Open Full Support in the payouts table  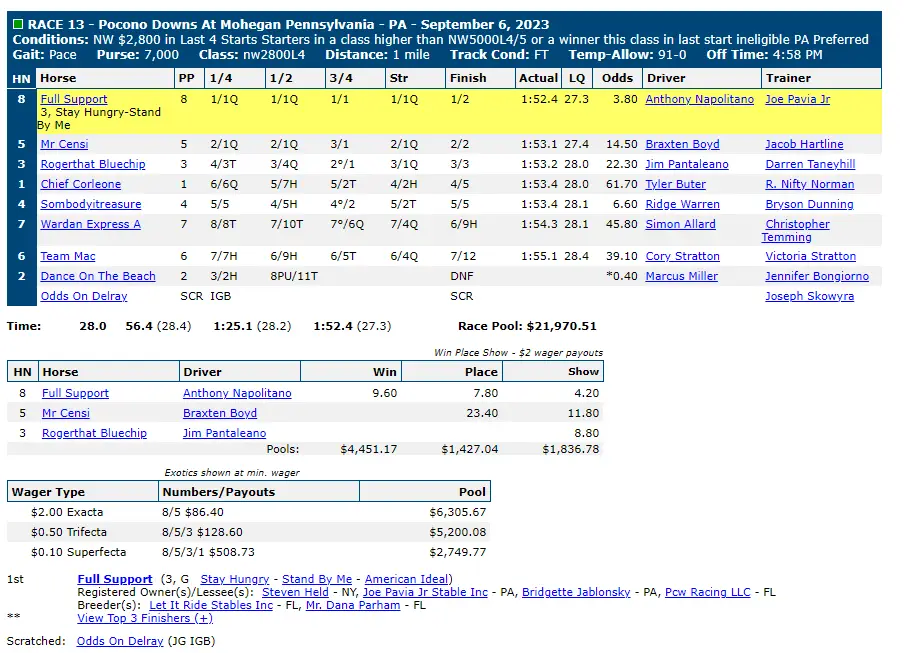pyautogui.click(x=75, y=393)
